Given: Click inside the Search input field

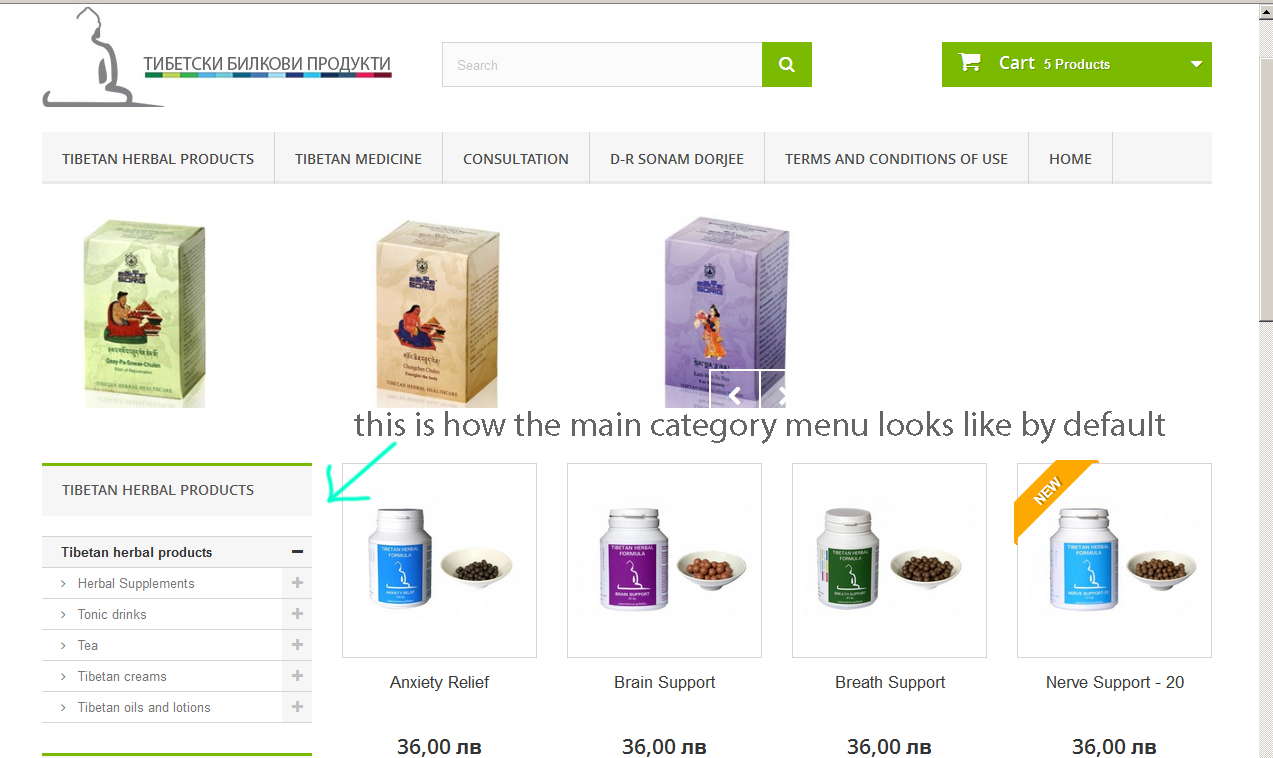Looking at the screenshot, I should click(x=602, y=65).
